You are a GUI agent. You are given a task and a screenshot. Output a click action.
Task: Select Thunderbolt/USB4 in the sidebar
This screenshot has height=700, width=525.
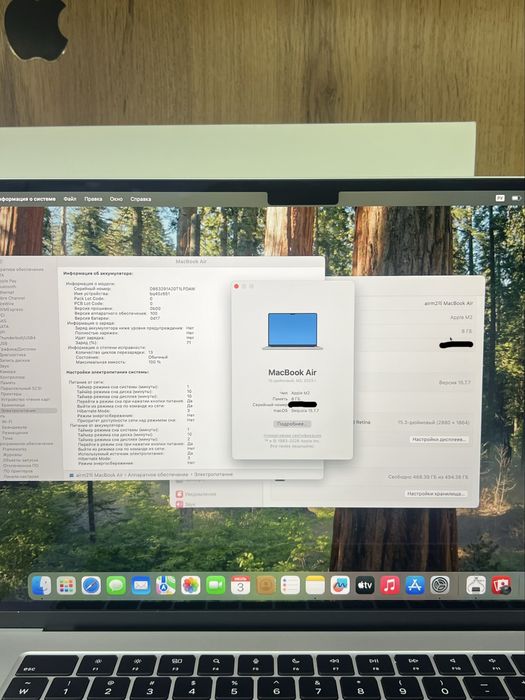click(18, 338)
